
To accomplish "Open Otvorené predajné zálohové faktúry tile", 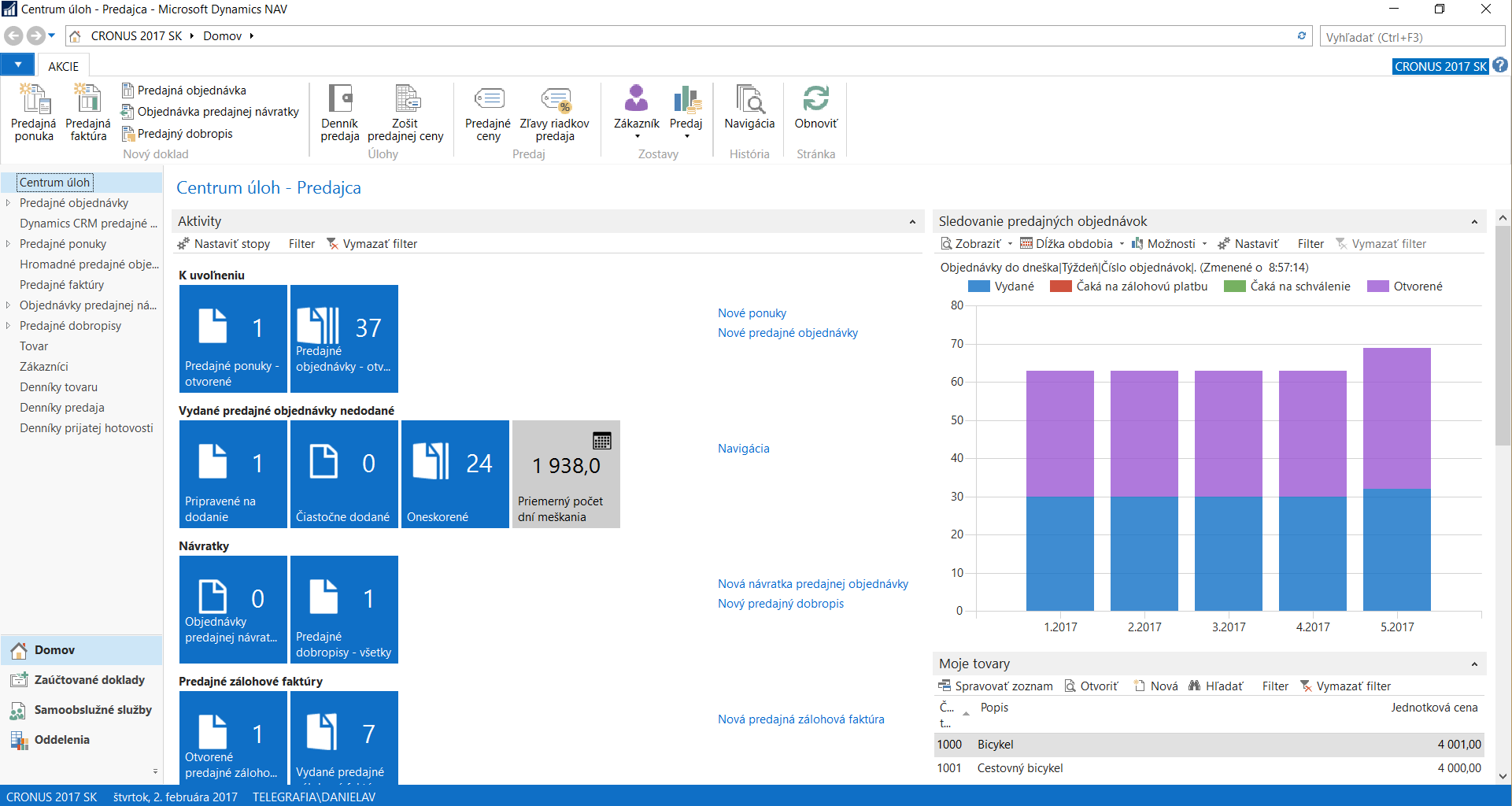I will coord(233,738).
